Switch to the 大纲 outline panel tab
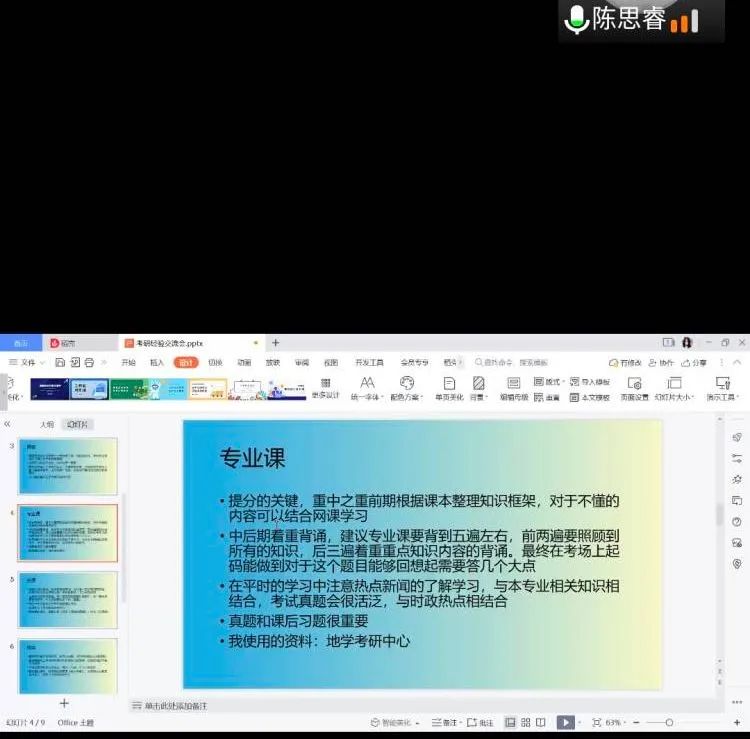 46,424
